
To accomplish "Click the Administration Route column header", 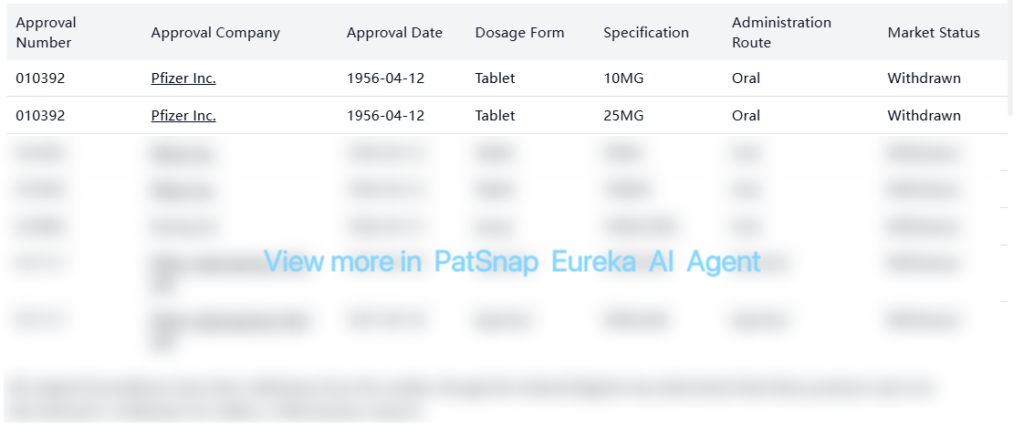I will pyautogui.click(x=781, y=32).
